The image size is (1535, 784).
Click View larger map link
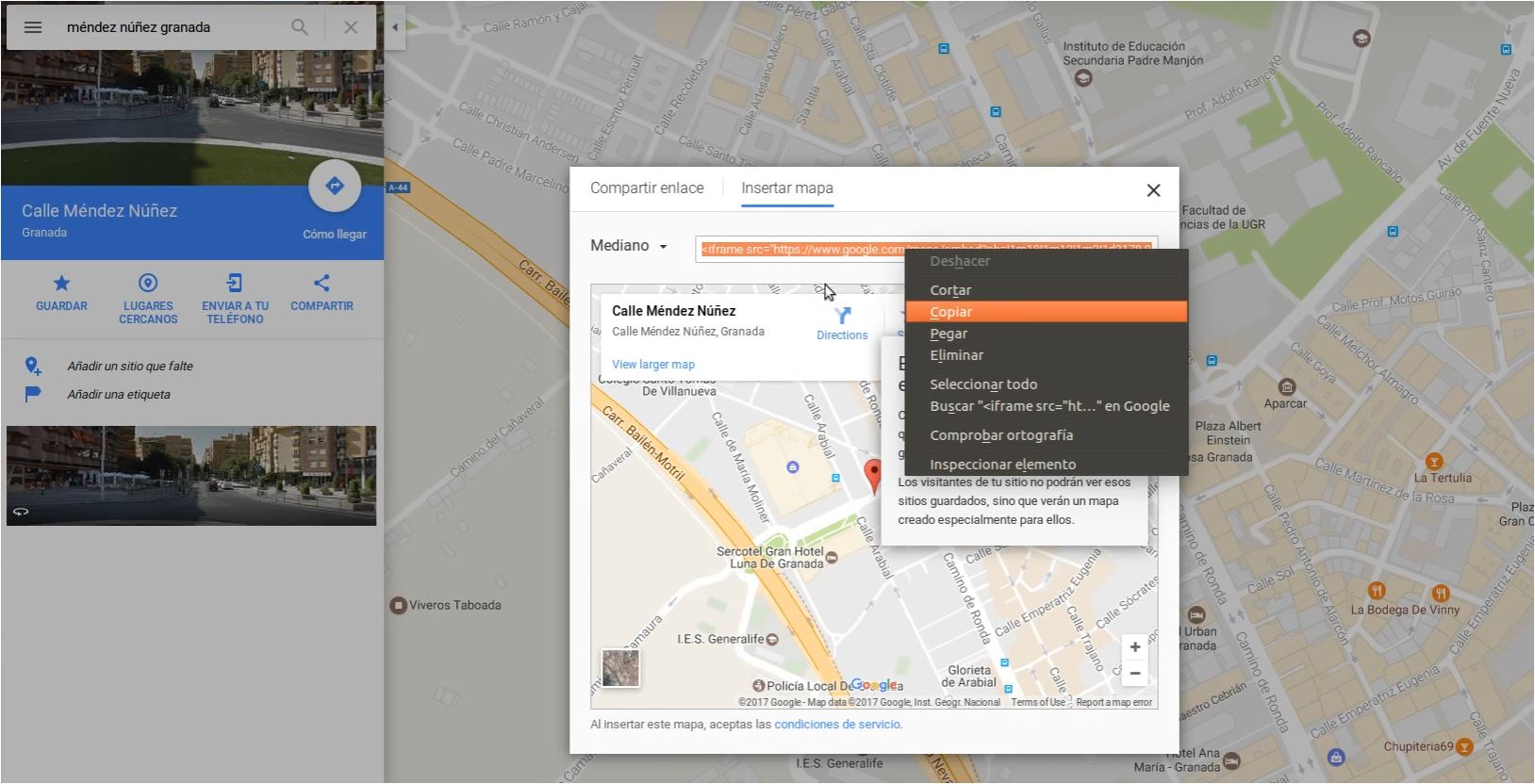click(653, 365)
